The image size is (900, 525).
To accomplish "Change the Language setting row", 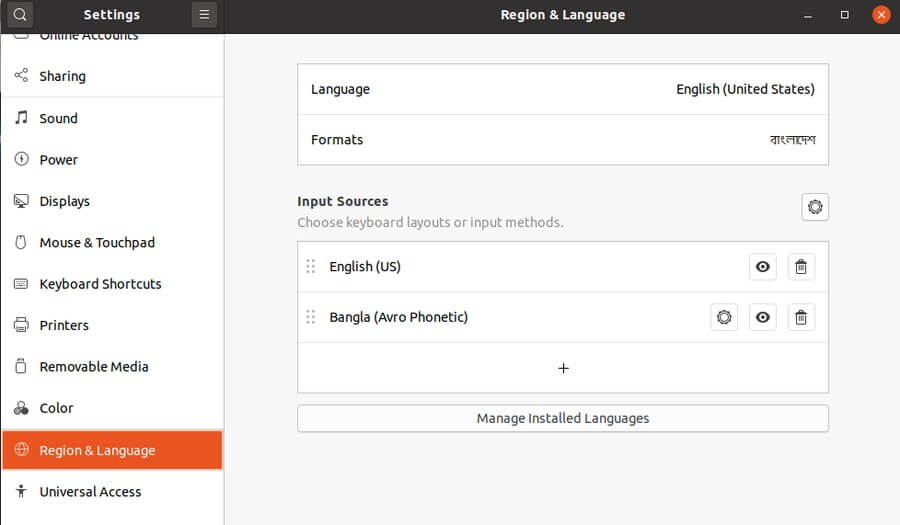I will point(563,89).
